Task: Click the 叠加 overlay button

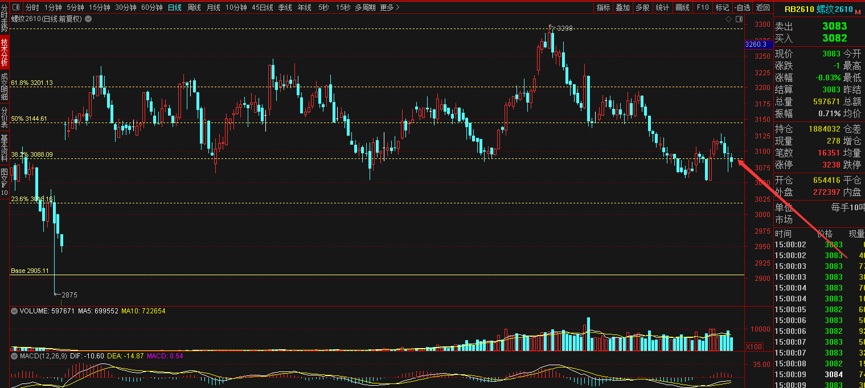Action: (x=623, y=8)
